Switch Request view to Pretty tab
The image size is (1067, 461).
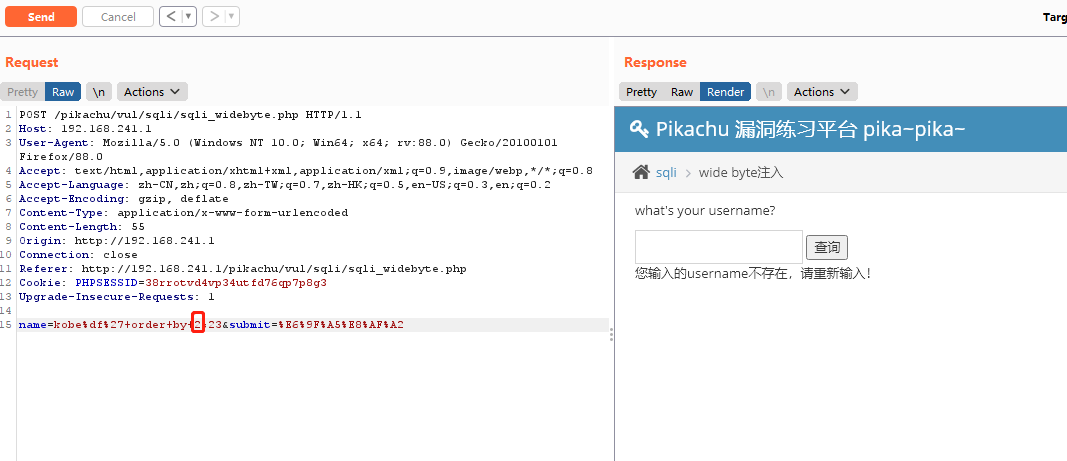tap(22, 92)
